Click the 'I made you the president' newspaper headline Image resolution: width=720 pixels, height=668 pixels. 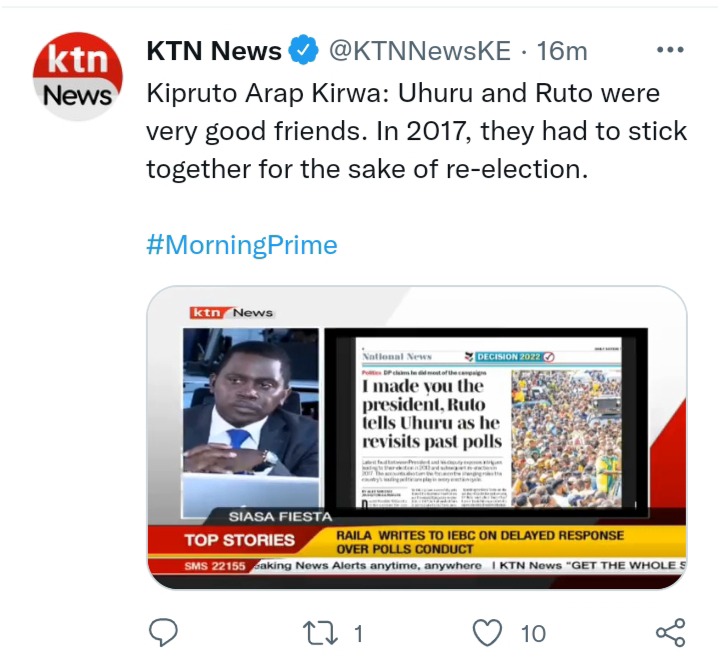tap(432, 413)
